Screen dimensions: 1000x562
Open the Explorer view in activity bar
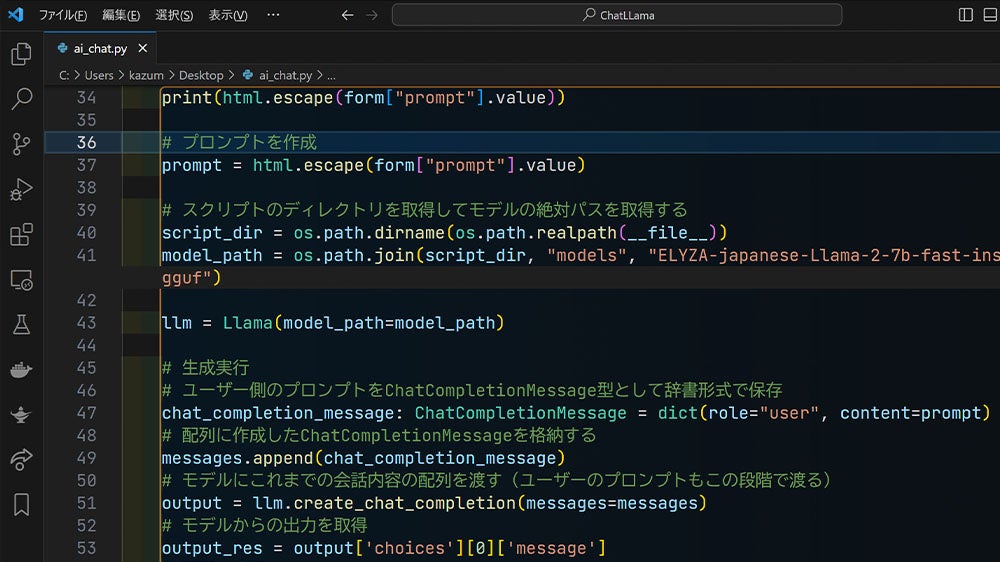pyautogui.click(x=21, y=54)
